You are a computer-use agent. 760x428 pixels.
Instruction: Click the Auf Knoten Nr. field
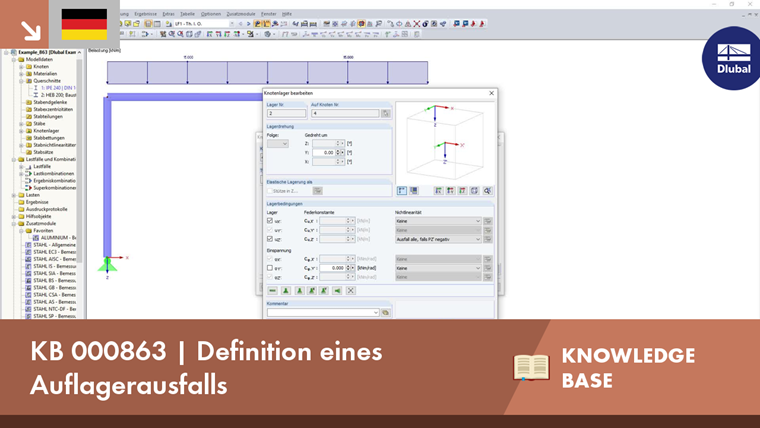345,113
